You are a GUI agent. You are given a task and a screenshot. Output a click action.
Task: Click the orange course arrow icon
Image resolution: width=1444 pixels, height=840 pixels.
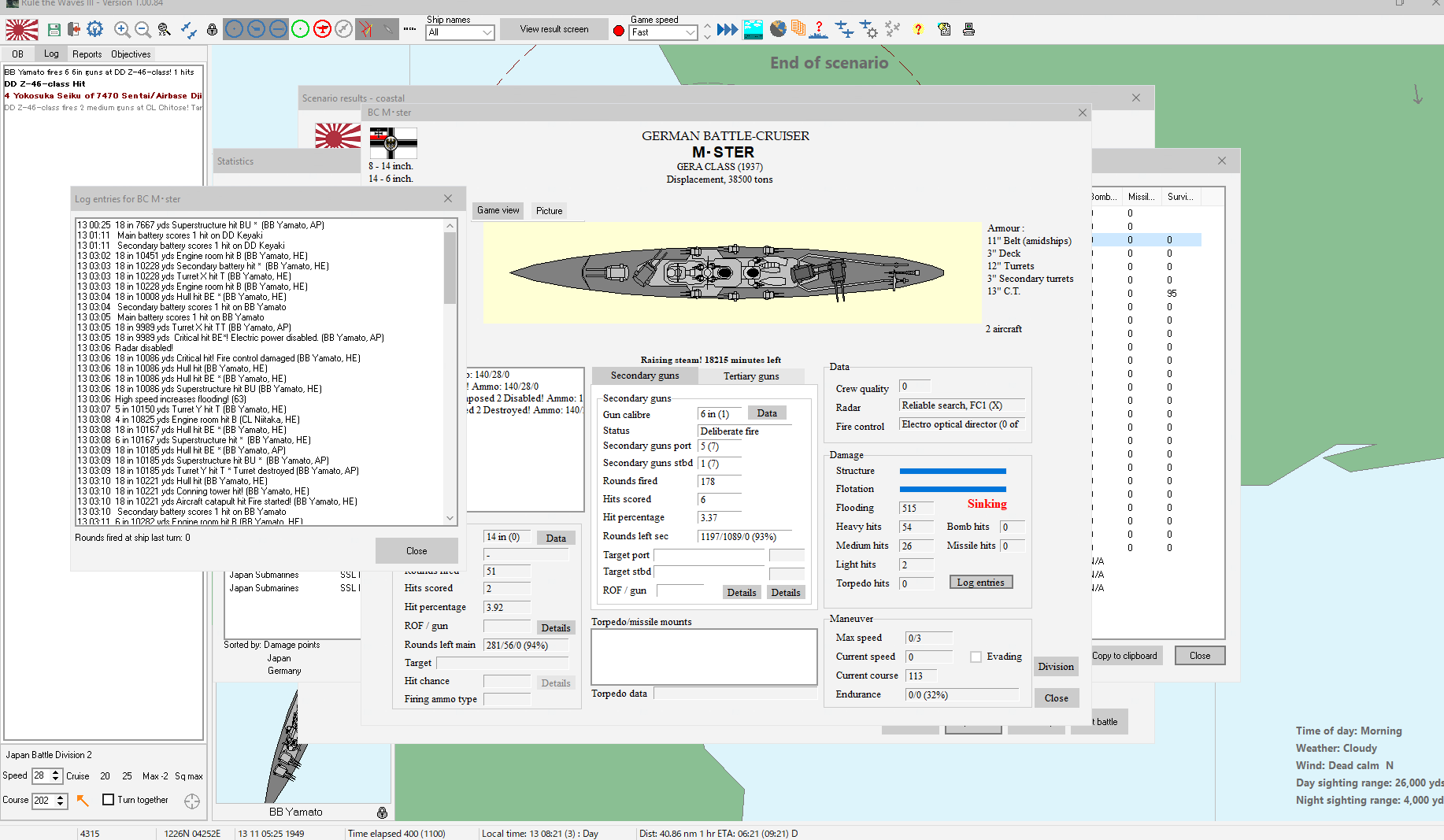click(83, 801)
